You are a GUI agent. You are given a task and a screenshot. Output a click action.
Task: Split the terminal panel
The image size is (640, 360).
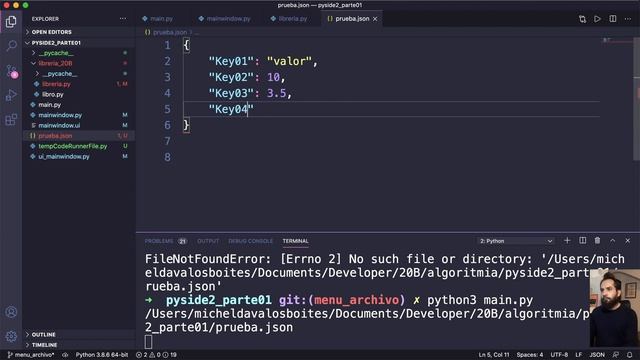pos(582,241)
